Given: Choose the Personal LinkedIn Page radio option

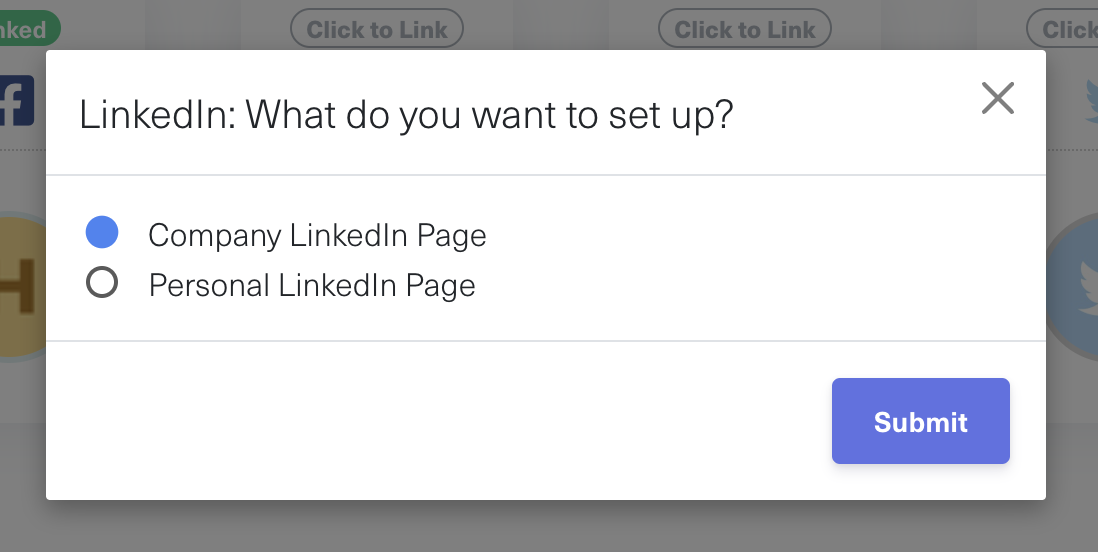Looking at the screenshot, I should 102,284.
